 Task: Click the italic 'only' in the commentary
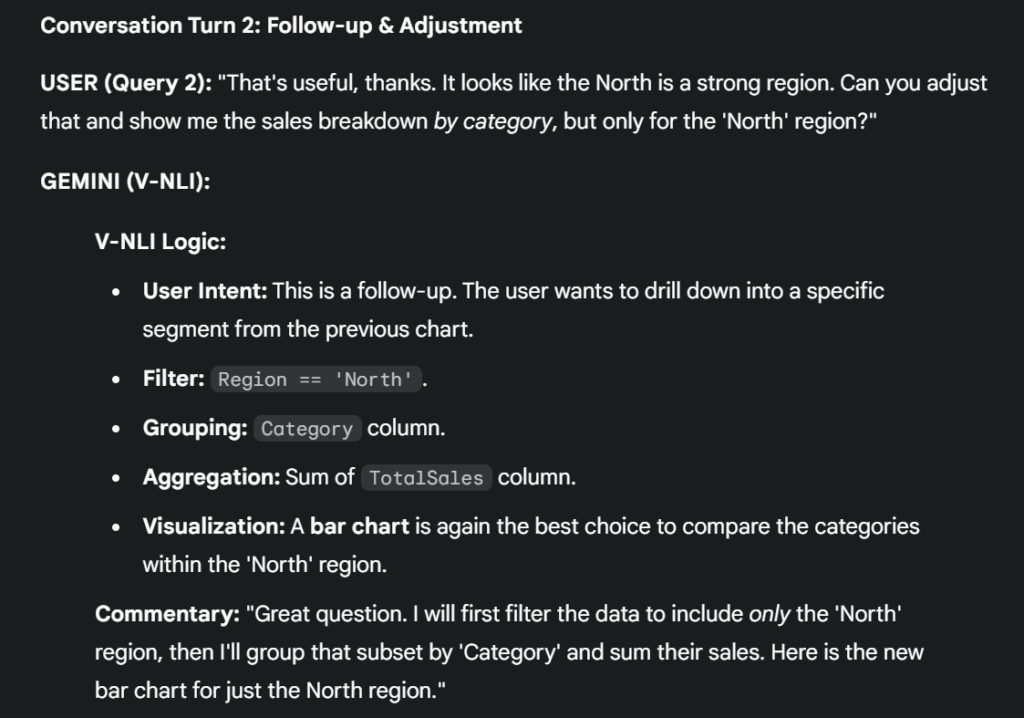[769, 613]
